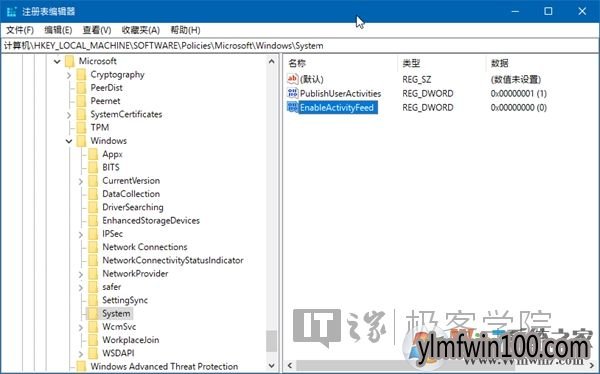The height and width of the screenshot is (374, 600).
Task: Expand the NetworkProvider key
Action: pos(81,274)
